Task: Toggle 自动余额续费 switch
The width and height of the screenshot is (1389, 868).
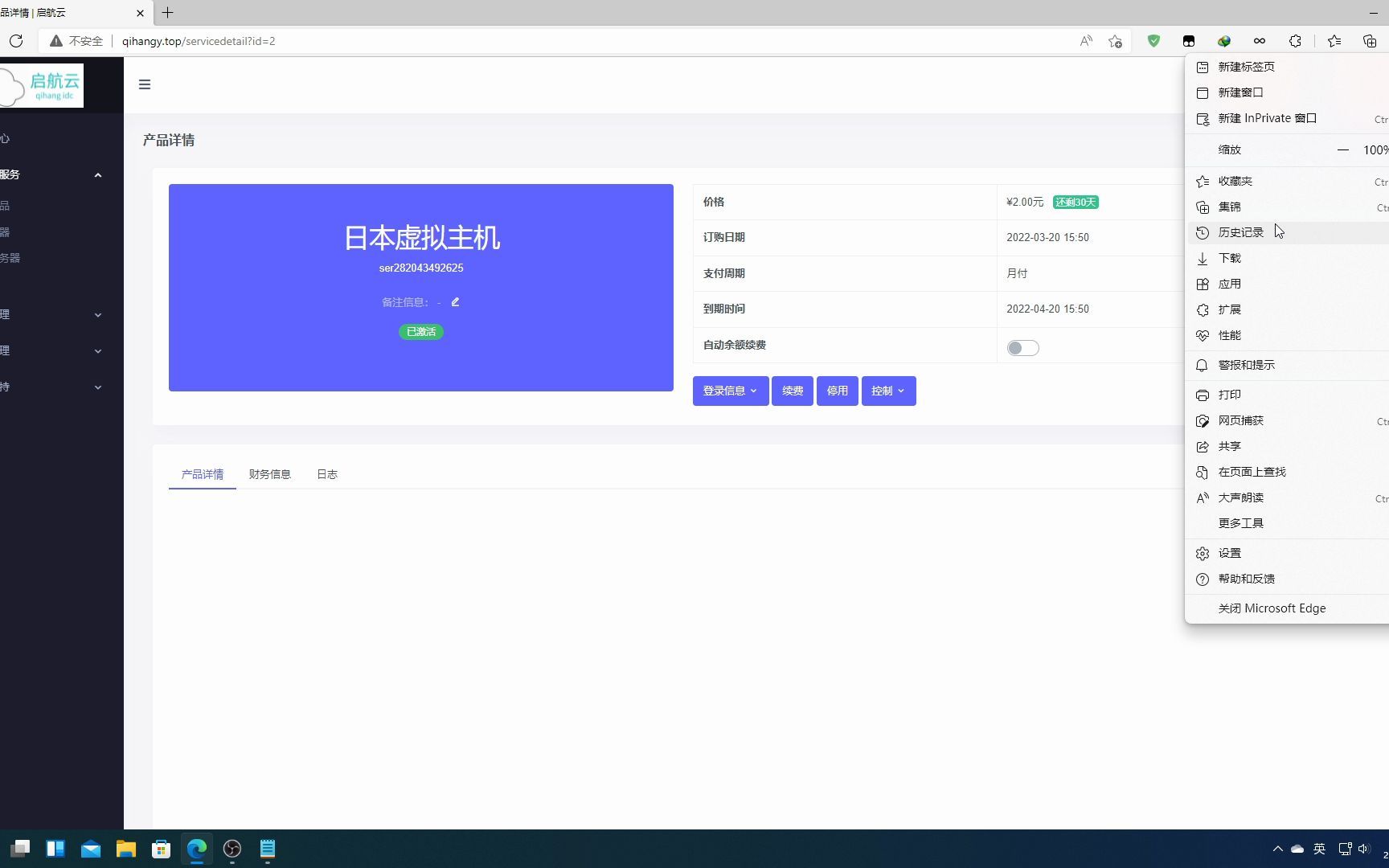Action: pyautogui.click(x=1022, y=348)
